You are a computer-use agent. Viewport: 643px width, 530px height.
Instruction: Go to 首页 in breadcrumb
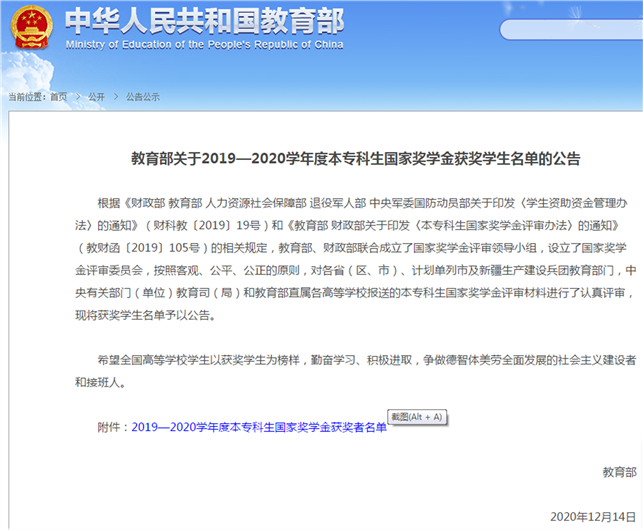click(x=59, y=97)
